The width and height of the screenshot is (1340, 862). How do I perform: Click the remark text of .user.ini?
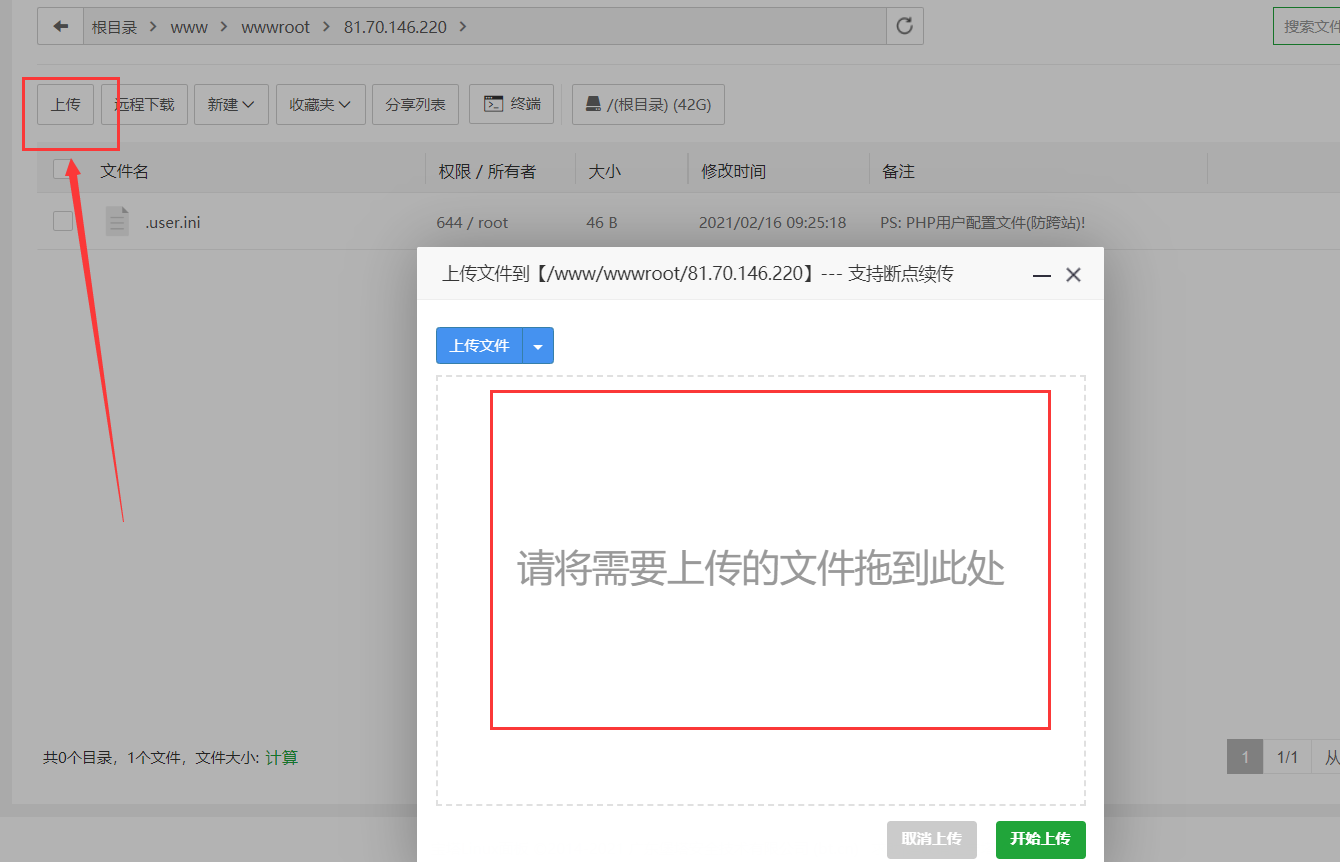tap(982, 222)
